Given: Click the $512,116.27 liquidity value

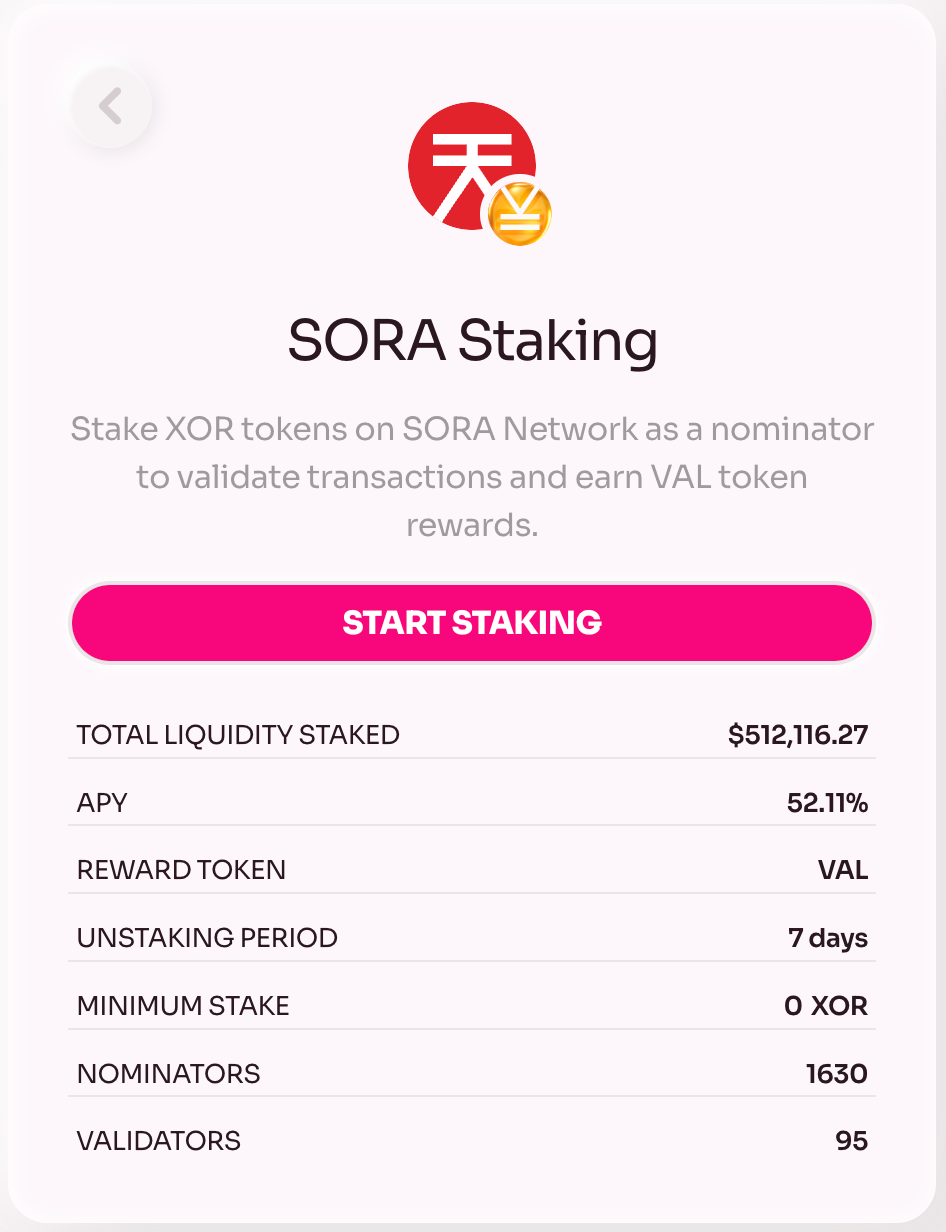Looking at the screenshot, I should click(x=798, y=736).
